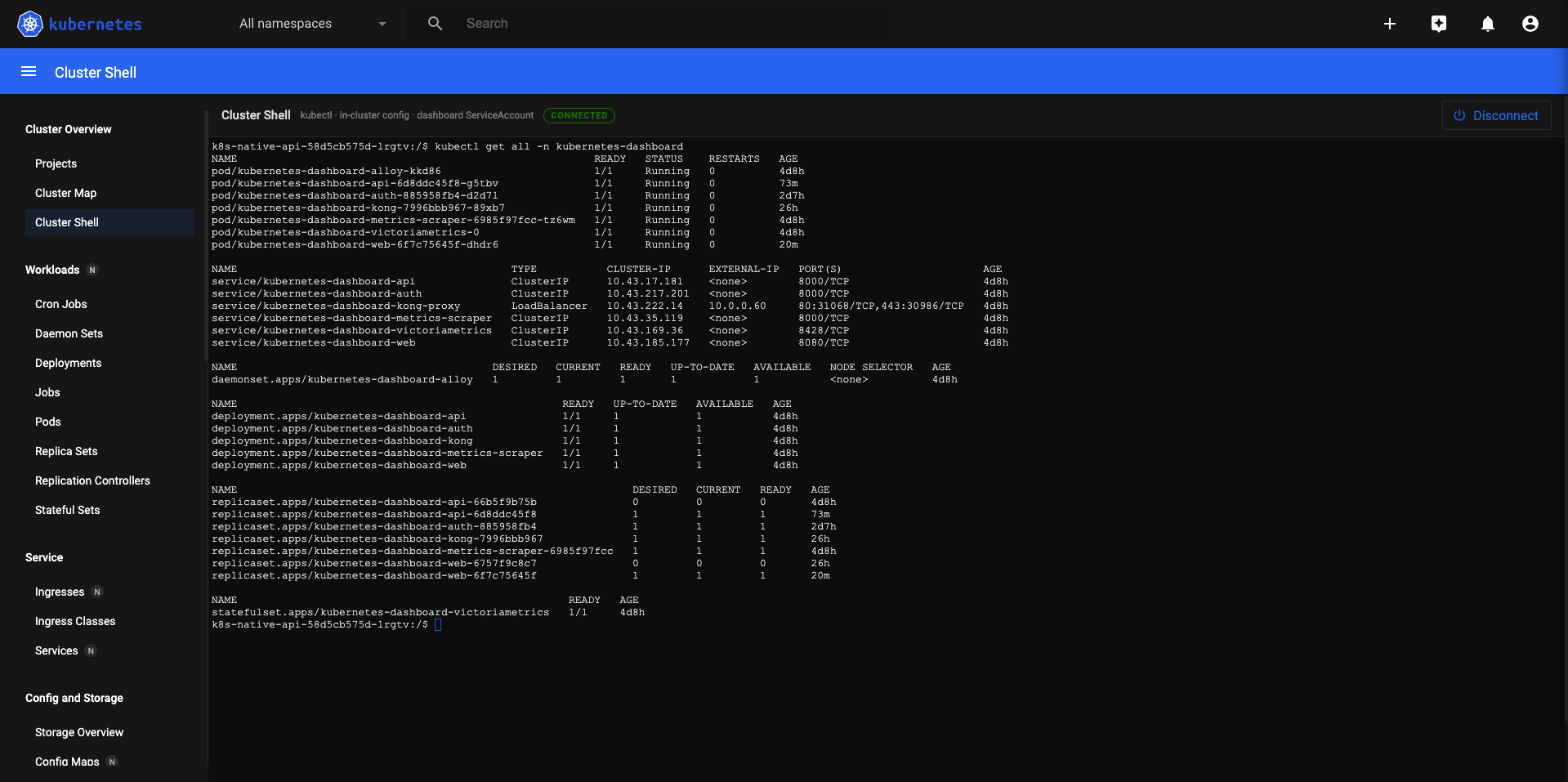
Task: Click the N badge next to Services
Action: click(x=91, y=650)
